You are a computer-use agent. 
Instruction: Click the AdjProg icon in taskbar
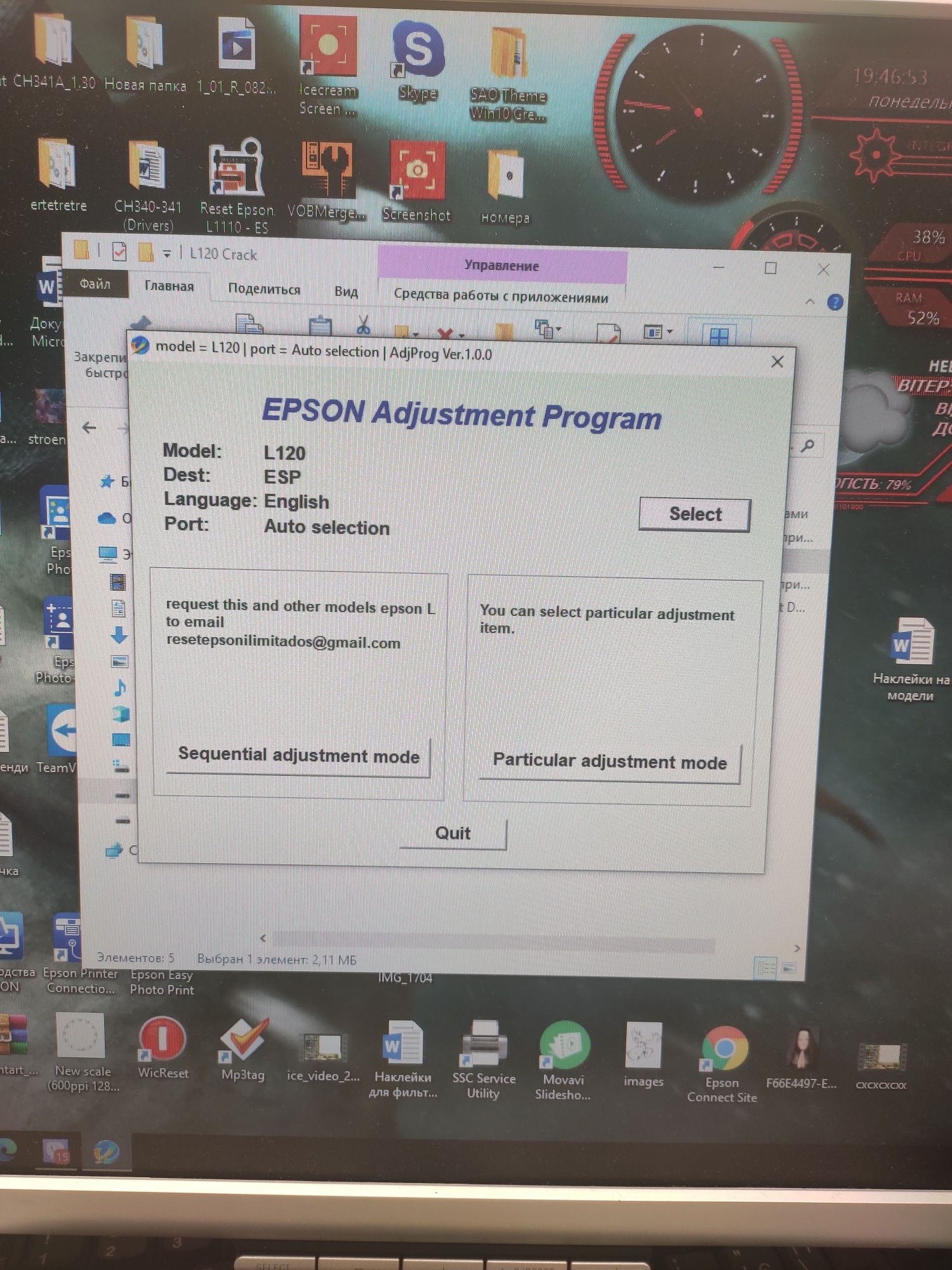[105, 1152]
